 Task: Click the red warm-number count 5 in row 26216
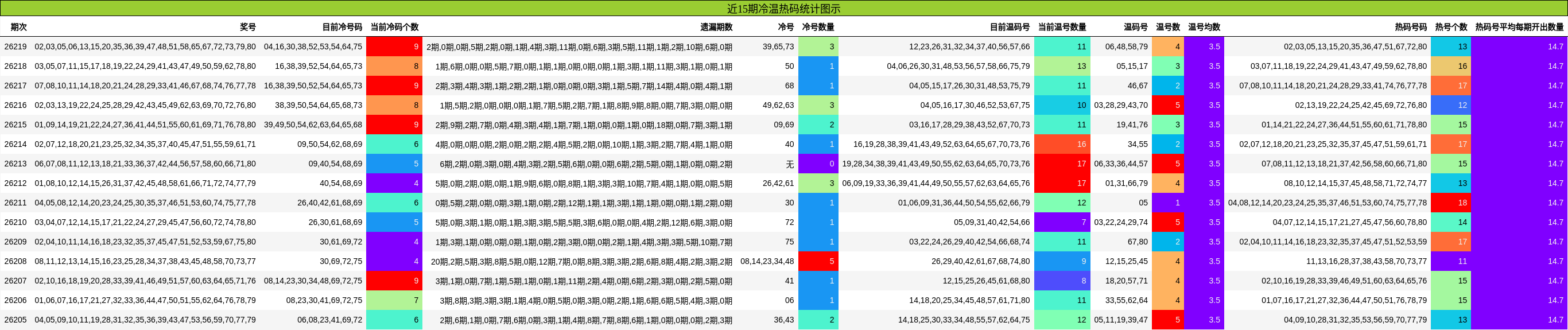point(1168,106)
